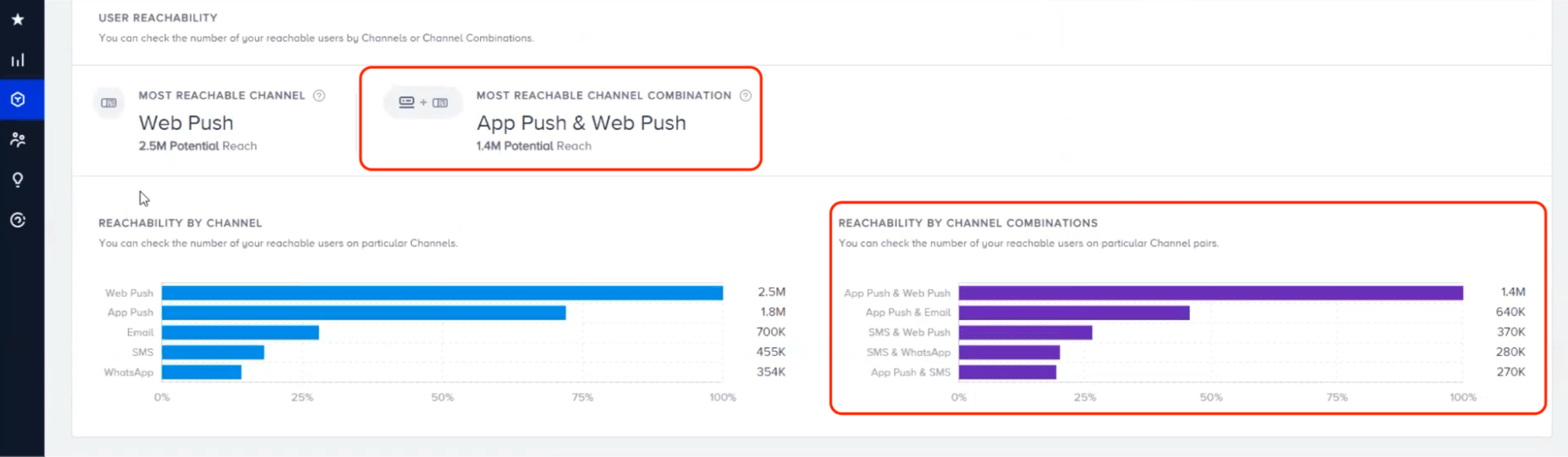The height and width of the screenshot is (457, 1568).
Task: Open the help tooltip next to Most Reachable Channel
Action: click(318, 95)
